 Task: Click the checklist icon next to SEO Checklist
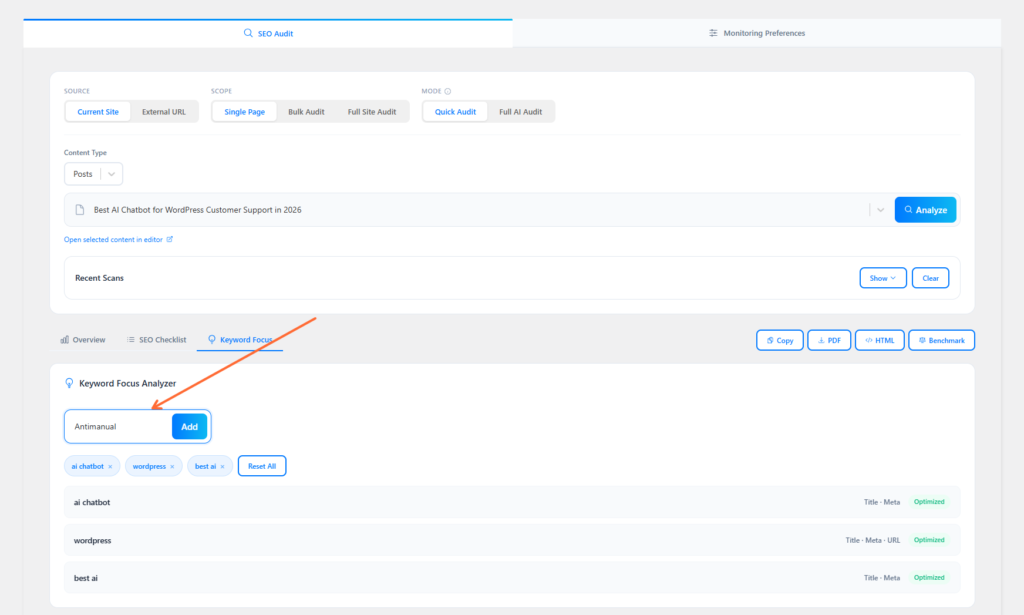[x=129, y=339]
